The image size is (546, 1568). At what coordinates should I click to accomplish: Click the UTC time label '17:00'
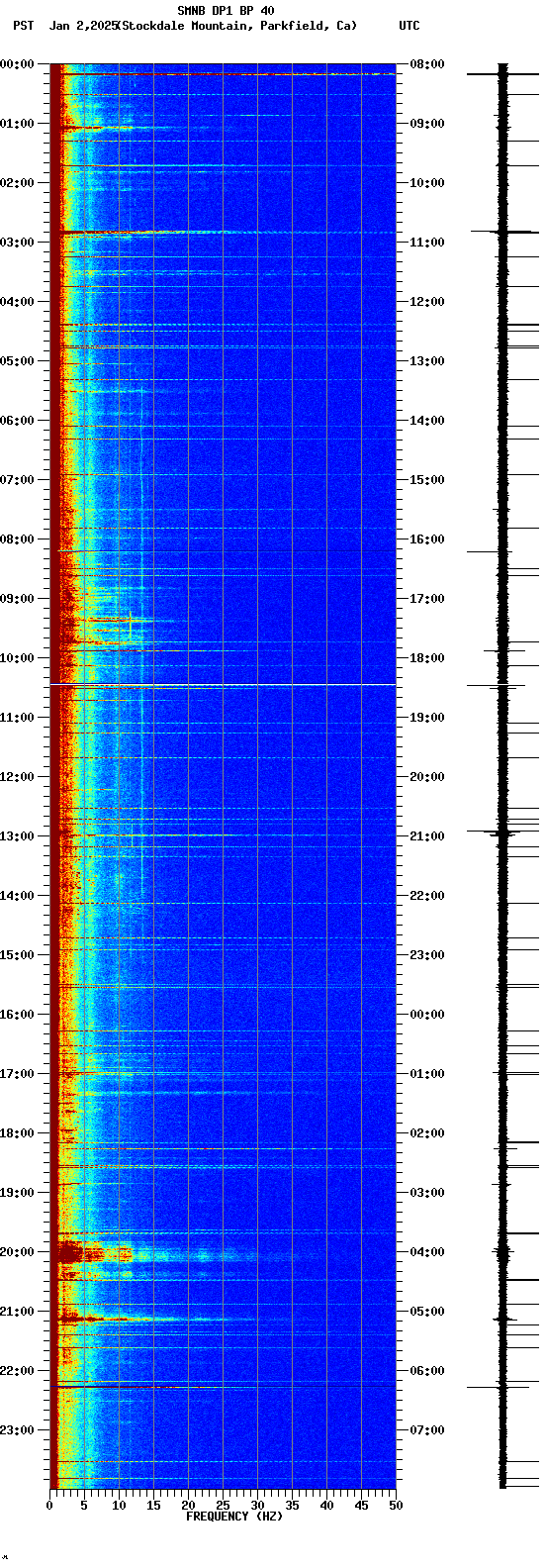point(426,599)
